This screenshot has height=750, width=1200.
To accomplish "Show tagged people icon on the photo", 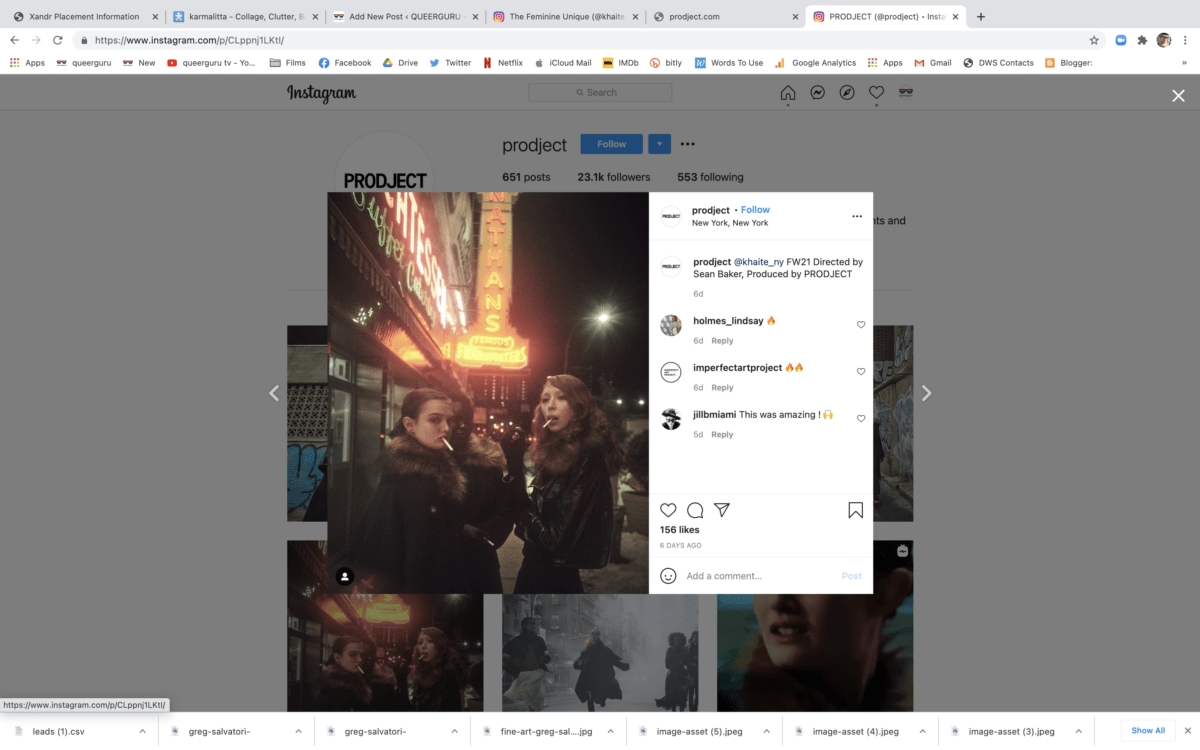I will (x=345, y=576).
